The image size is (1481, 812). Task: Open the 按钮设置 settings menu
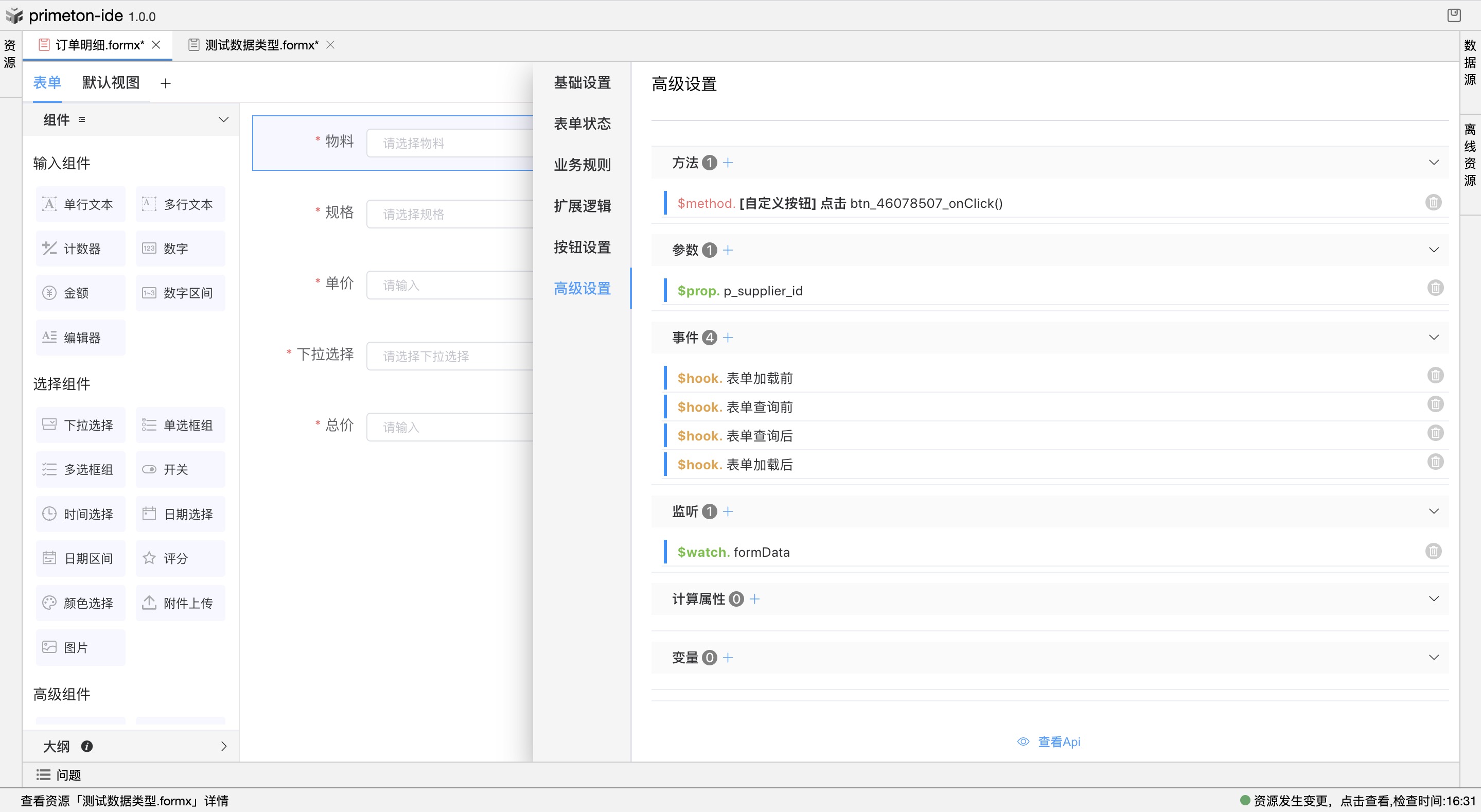[x=582, y=248]
